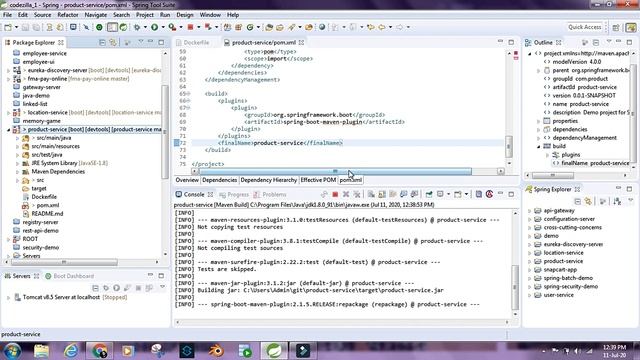This screenshot has height=360, width=640.
Task: Click Link with Editor icon in Spring Explorer
Action: (x=588, y=201)
